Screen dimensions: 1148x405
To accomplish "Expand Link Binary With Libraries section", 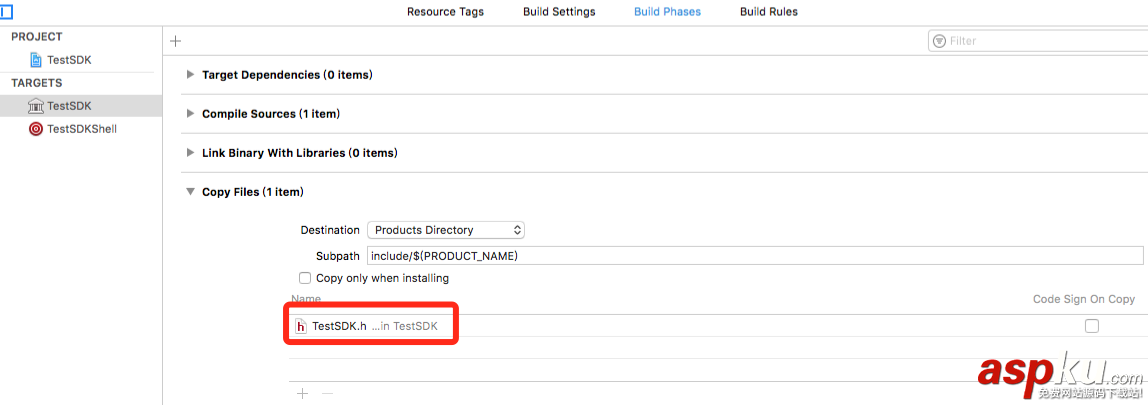I will click(x=191, y=153).
